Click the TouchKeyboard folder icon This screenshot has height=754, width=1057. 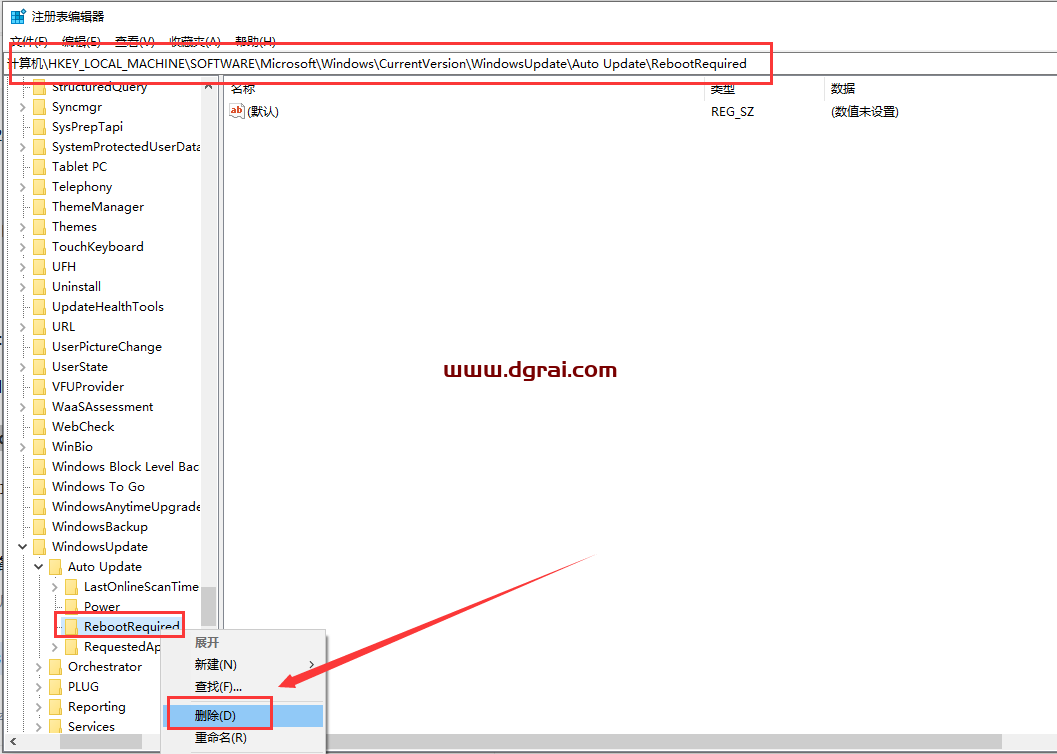point(39,247)
